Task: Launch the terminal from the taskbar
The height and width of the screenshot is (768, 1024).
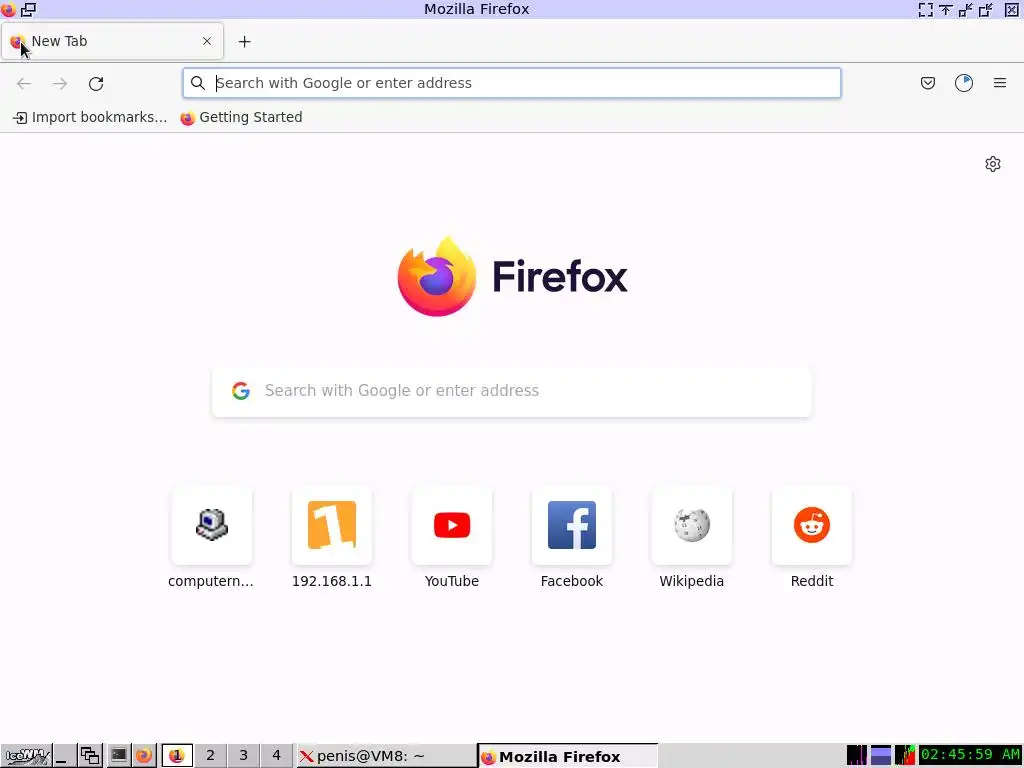Action: [x=118, y=756]
